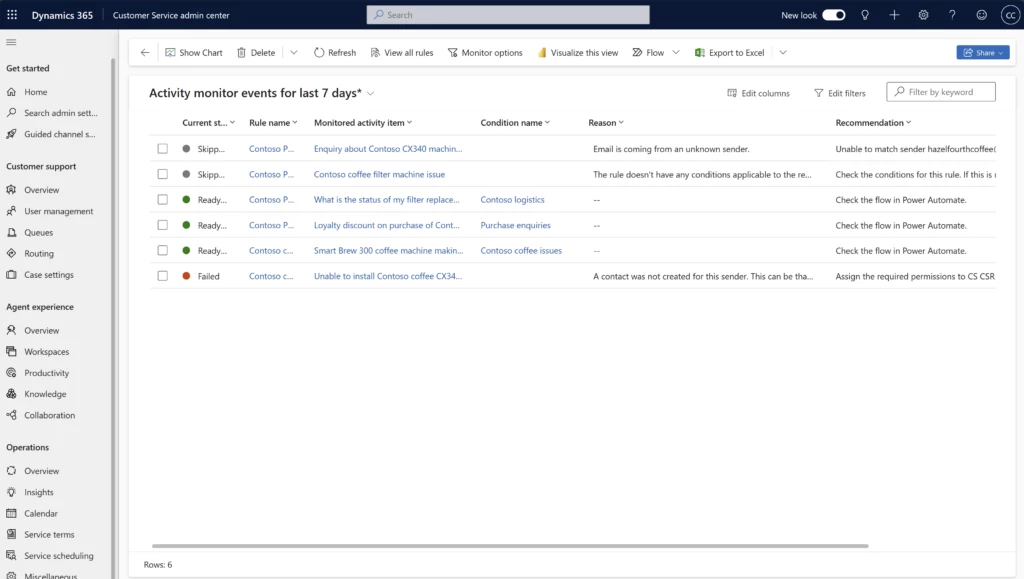The image size is (1024, 579).
Task: Toggle the New look switch
Action: tap(836, 15)
